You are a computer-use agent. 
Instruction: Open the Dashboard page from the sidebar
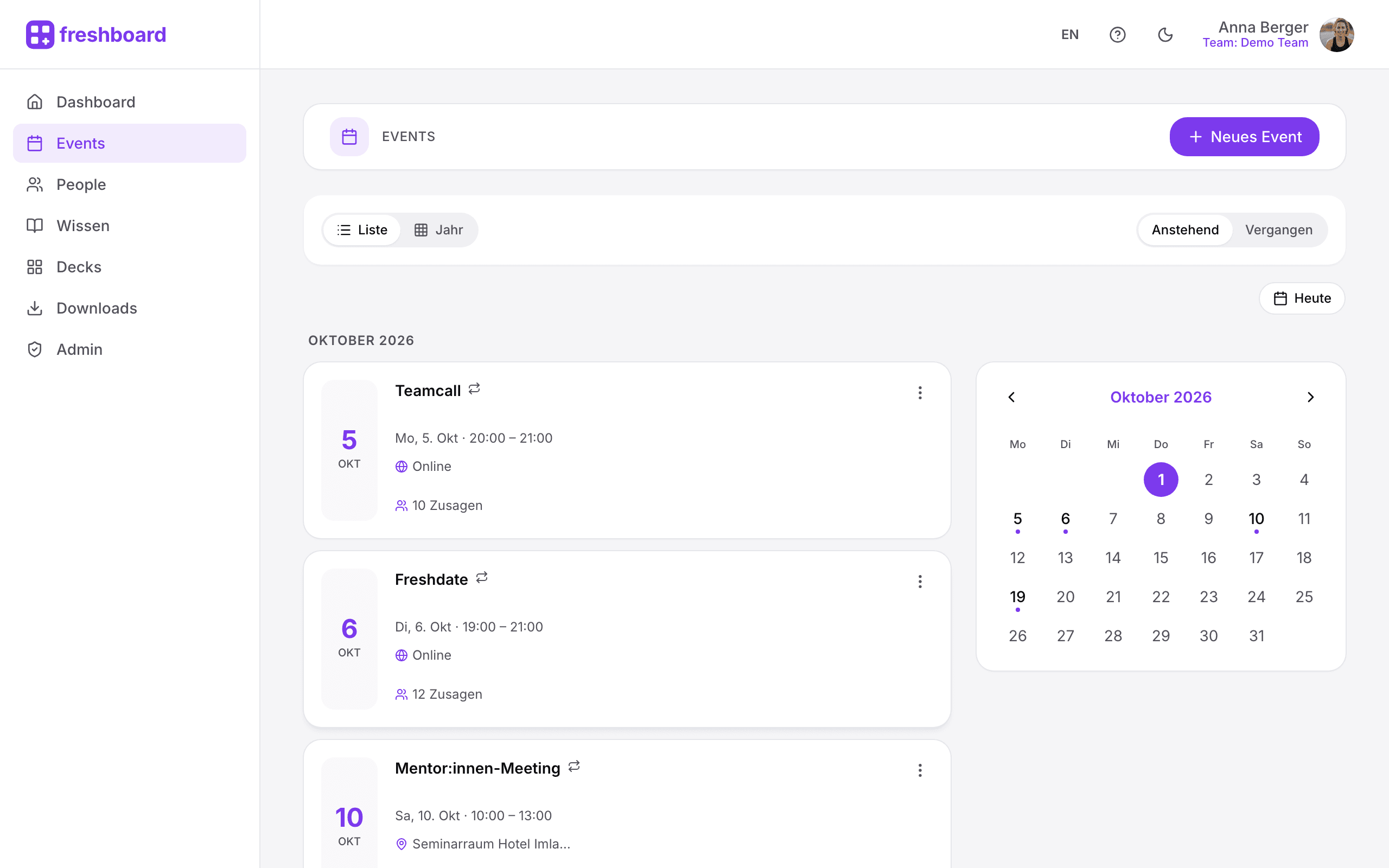(x=130, y=102)
